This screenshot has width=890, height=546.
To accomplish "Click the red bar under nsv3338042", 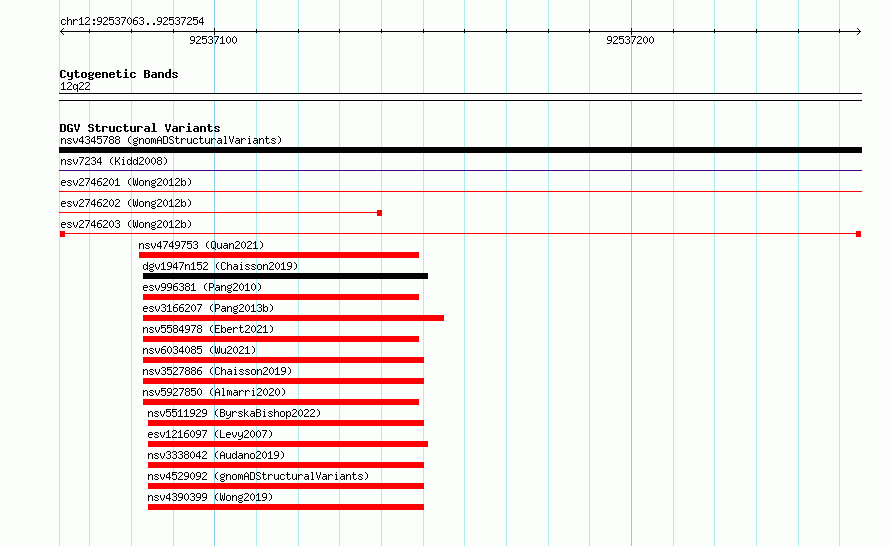I will pos(286,465).
